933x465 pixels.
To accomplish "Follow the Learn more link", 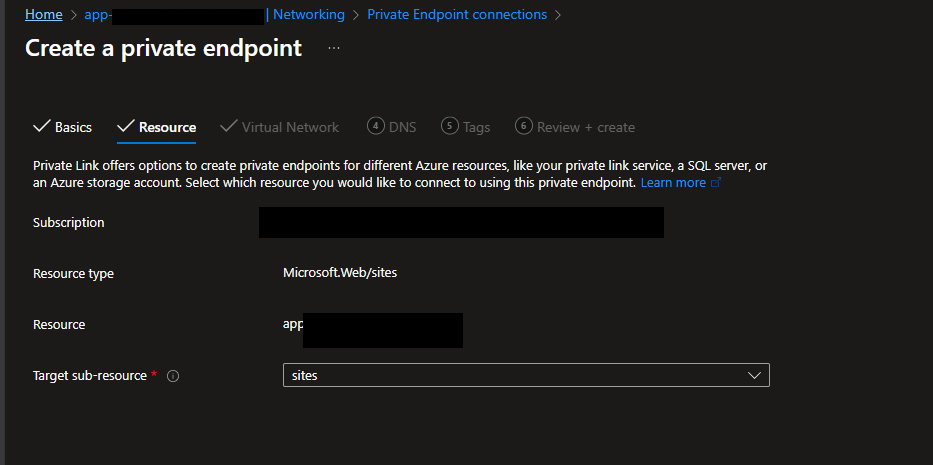I will click(x=681, y=183).
